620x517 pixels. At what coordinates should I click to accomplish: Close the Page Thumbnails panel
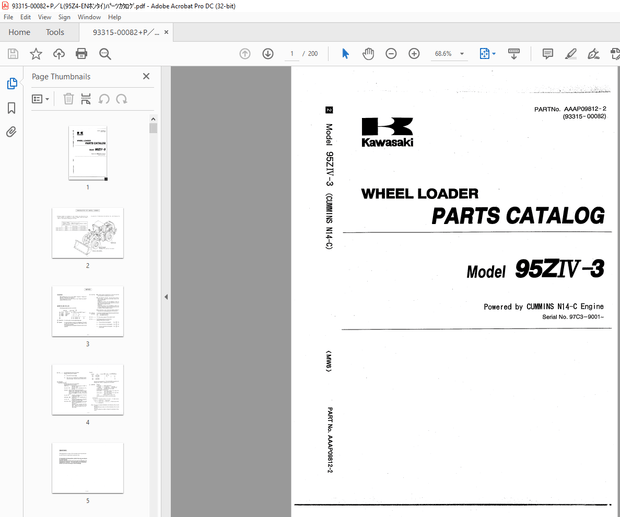[x=146, y=76]
